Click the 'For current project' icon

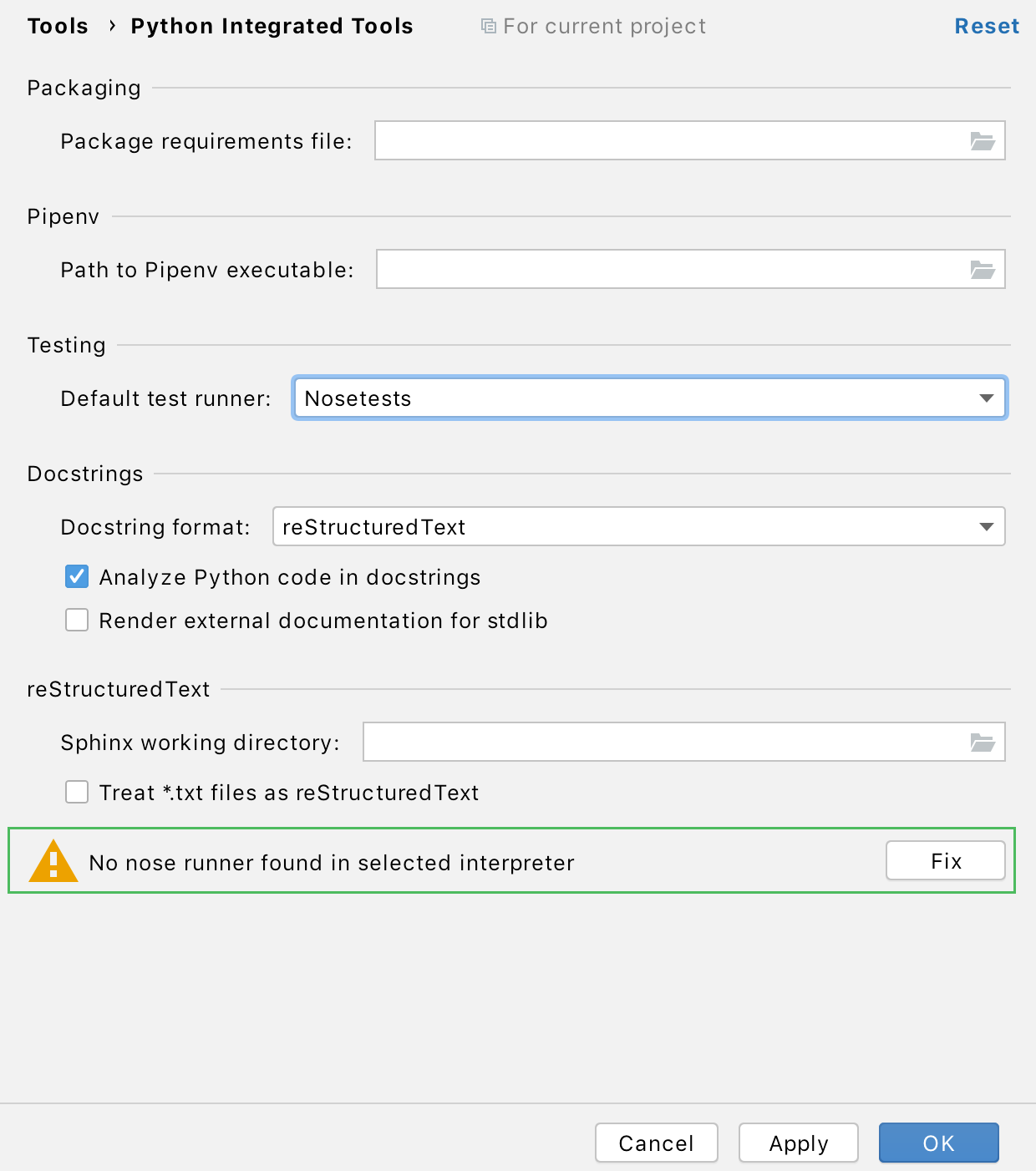(x=489, y=26)
